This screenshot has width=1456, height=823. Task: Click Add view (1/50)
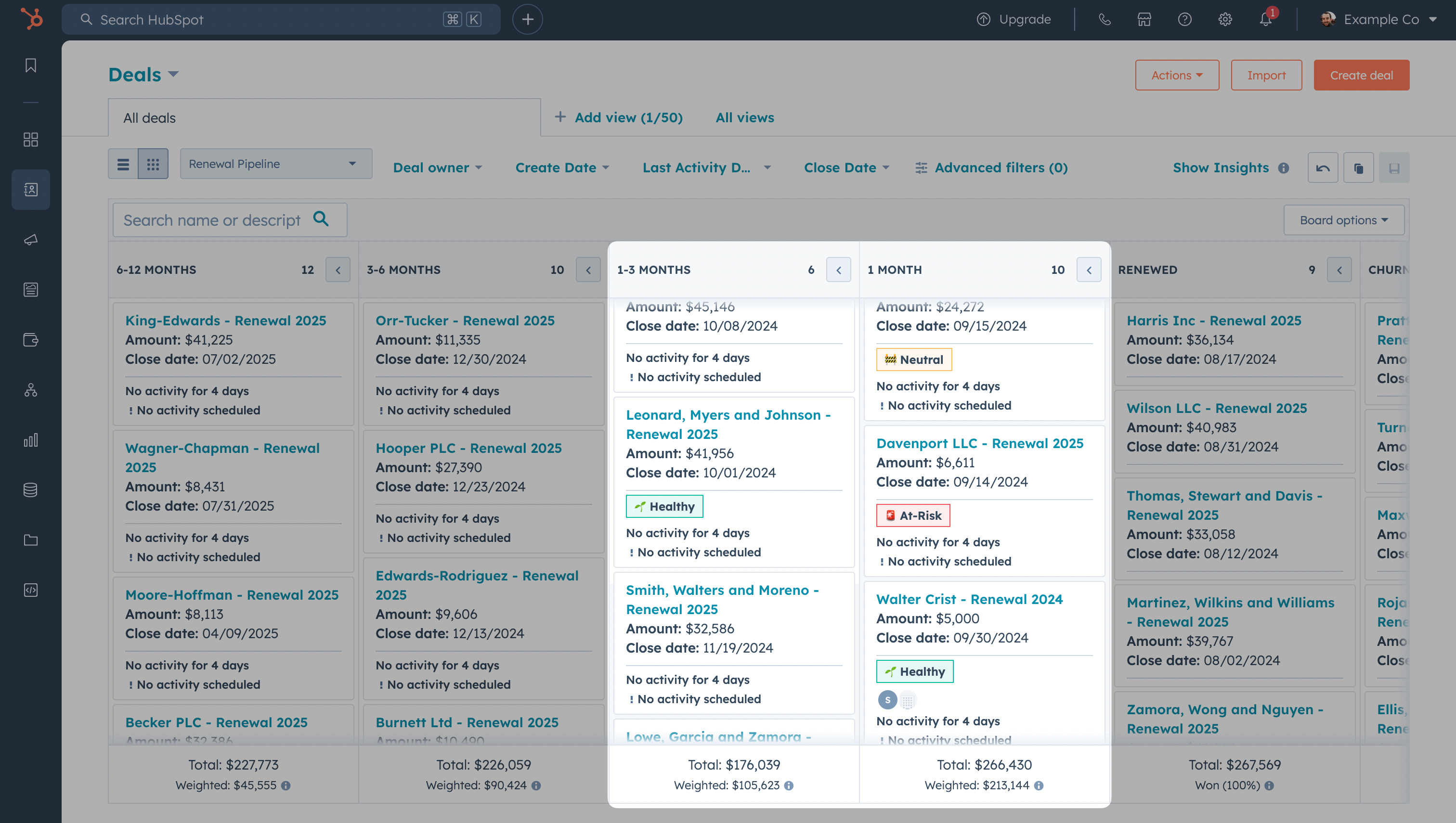tap(619, 117)
